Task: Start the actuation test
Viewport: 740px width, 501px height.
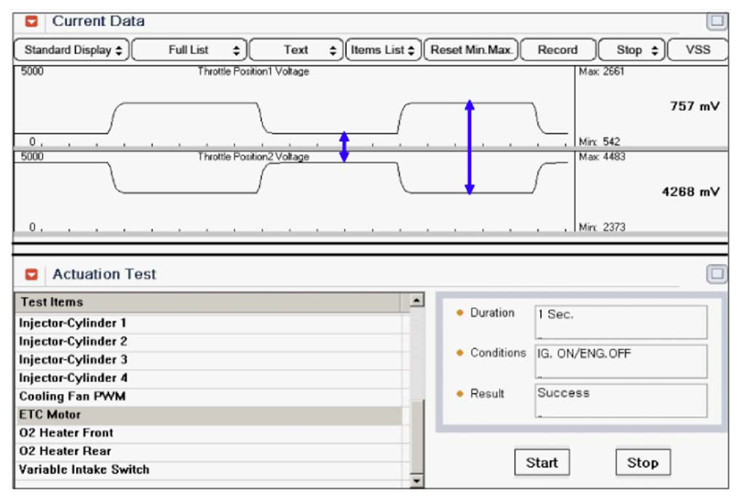Action: coord(541,462)
